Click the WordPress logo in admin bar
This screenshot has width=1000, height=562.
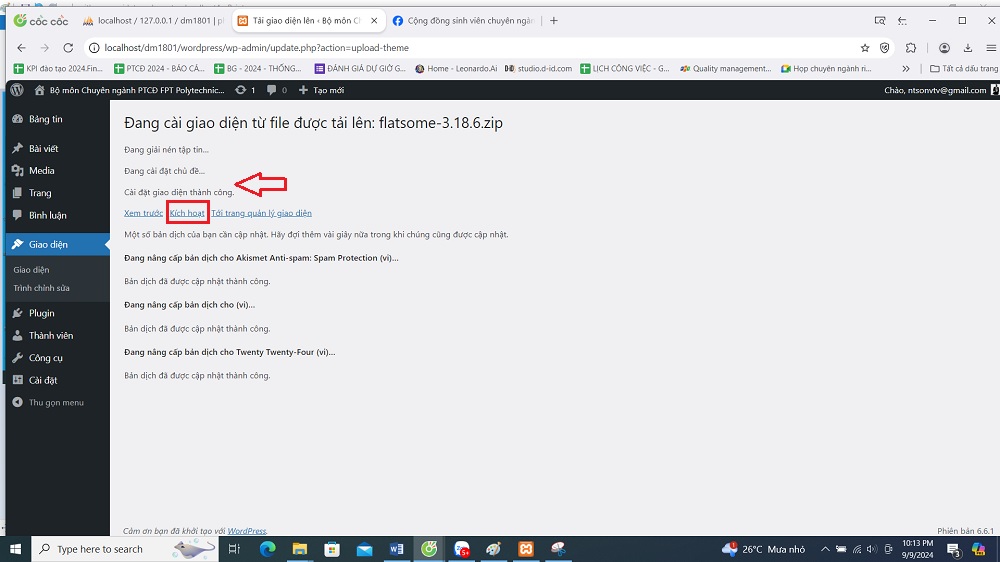[17, 90]
